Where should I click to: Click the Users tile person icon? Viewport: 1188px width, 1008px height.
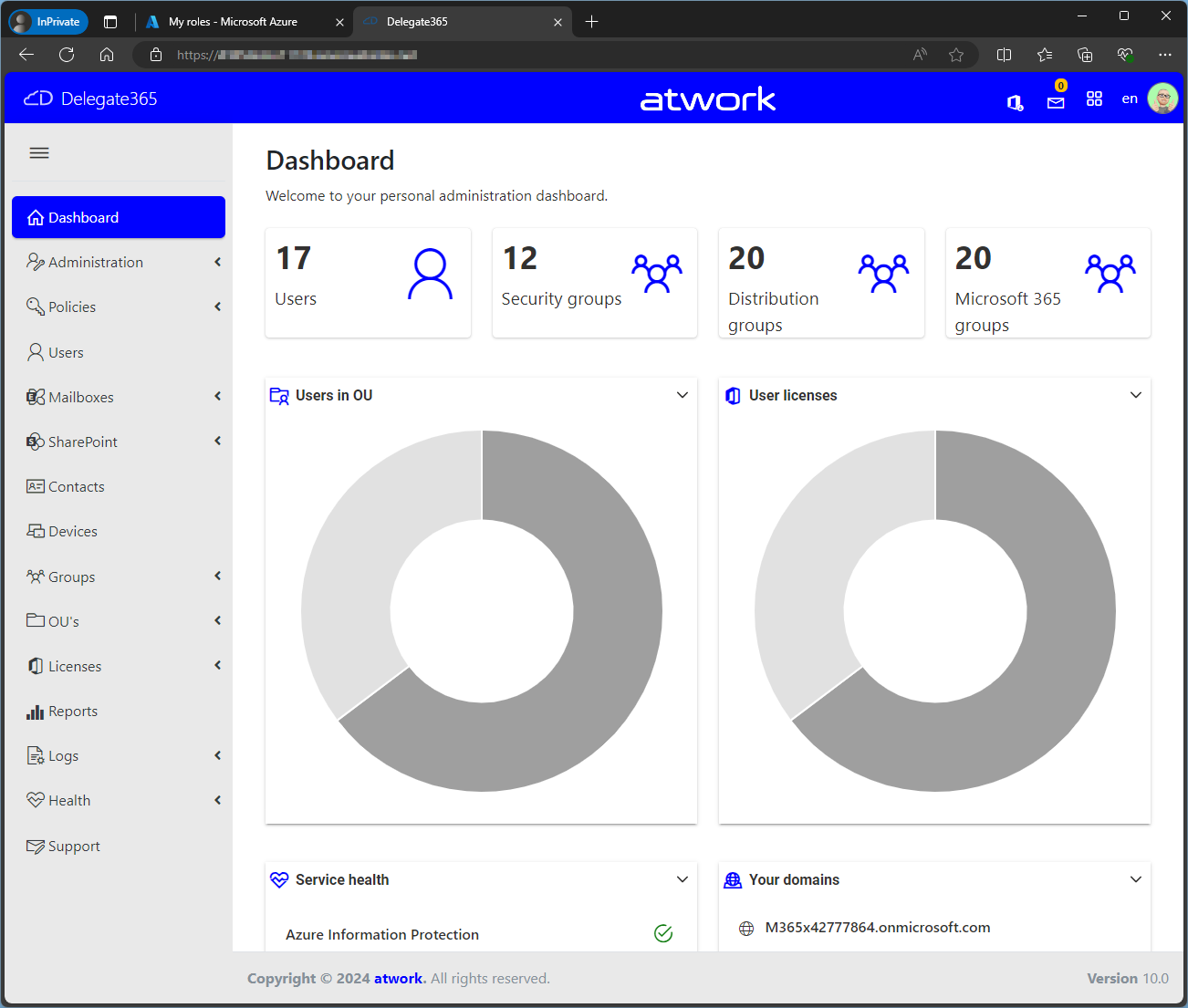click(x=430, y=275)
